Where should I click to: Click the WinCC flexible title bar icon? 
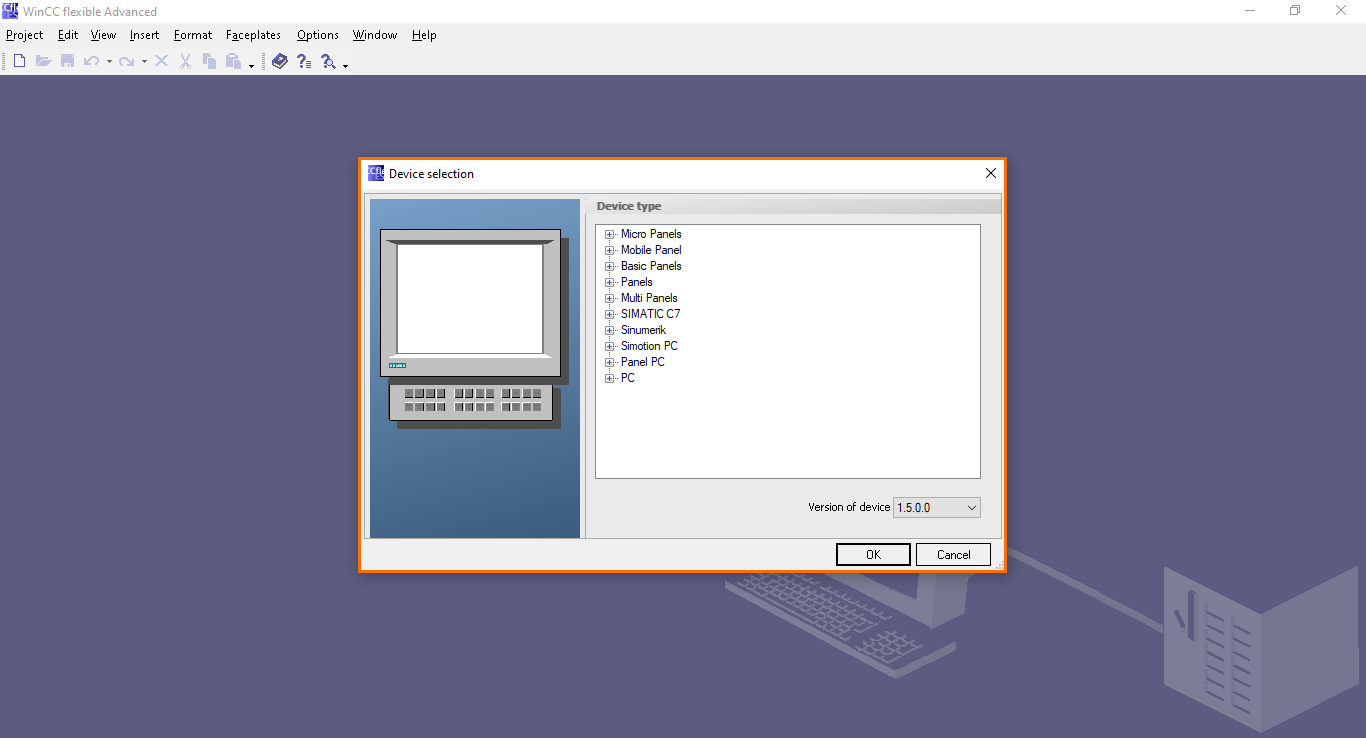[x=10, y=11]
